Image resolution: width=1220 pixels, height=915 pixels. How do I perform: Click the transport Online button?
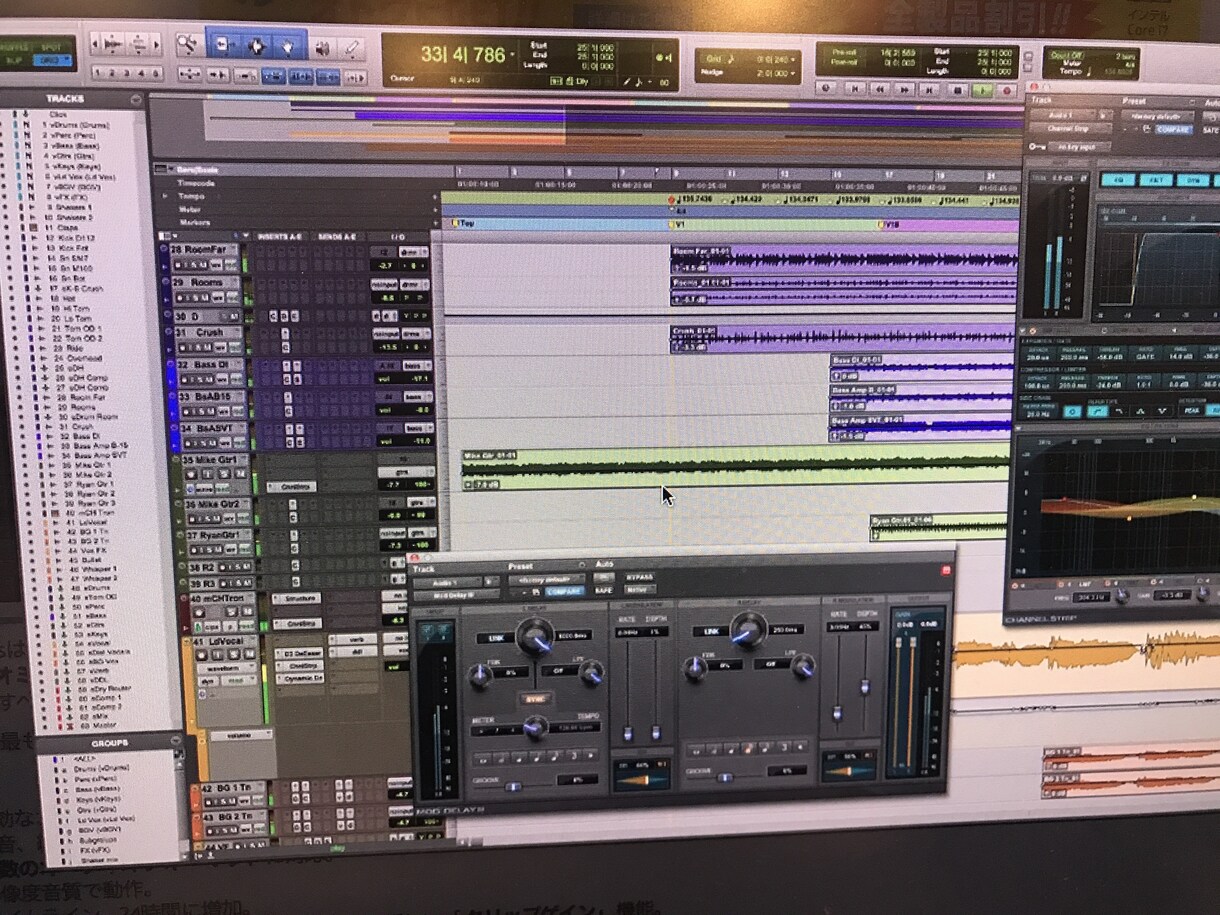pyautogui.click(x=826, y=88)
